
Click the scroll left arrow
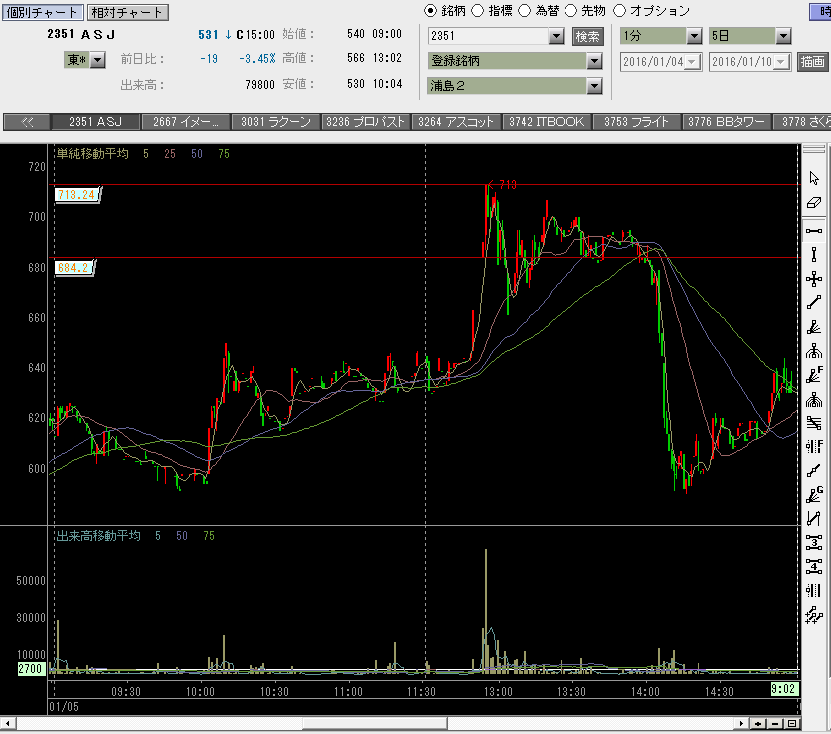(7, 723)
